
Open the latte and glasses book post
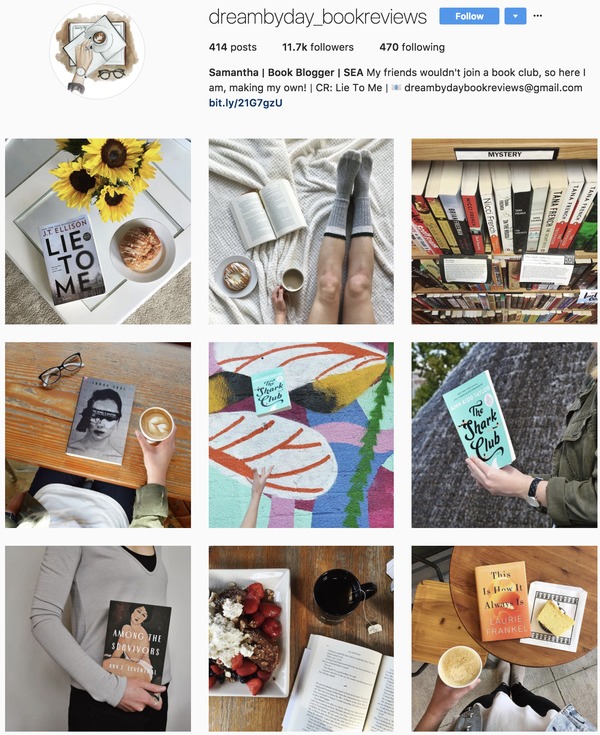click(x=98, y=435)
